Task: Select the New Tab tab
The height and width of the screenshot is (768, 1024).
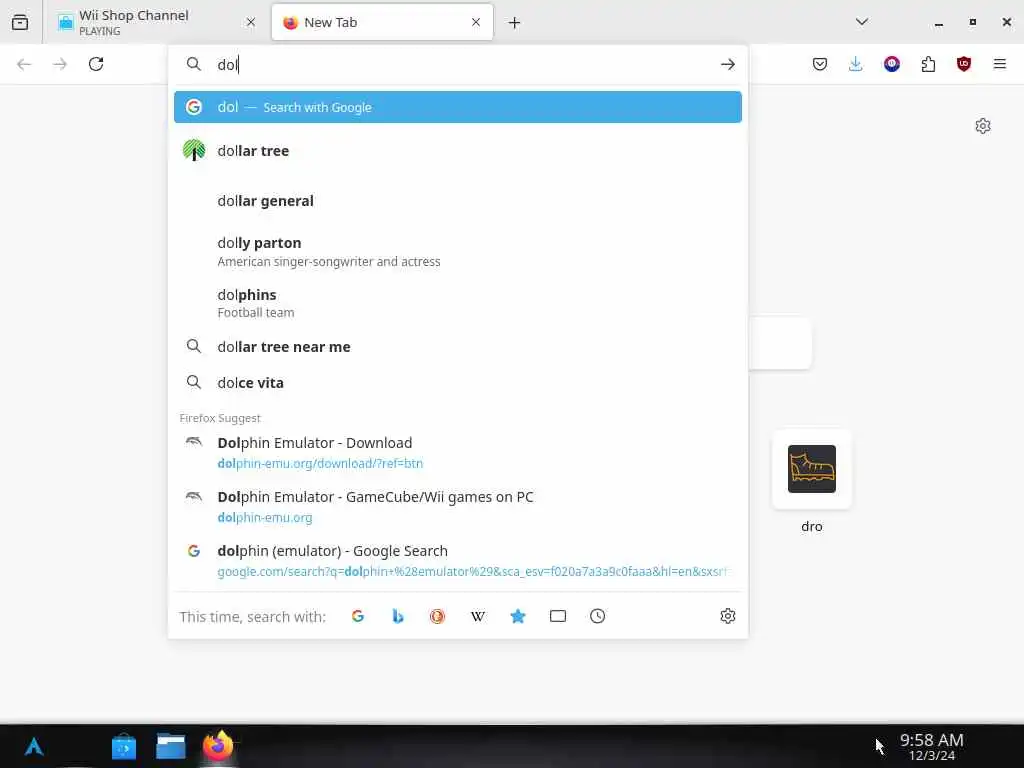Action: (x=382, y=22)
